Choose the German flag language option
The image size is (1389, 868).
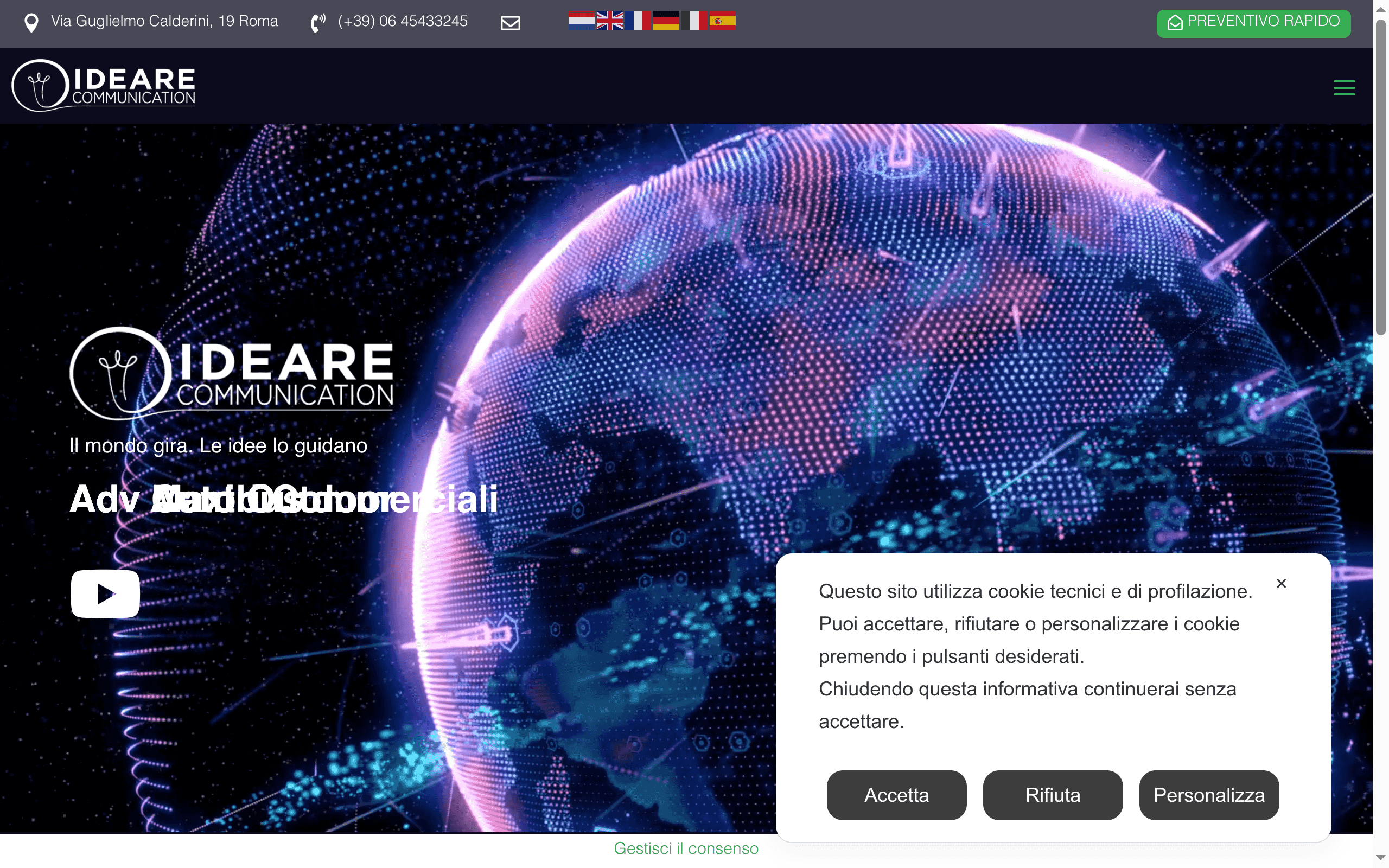tap(666, 21)
